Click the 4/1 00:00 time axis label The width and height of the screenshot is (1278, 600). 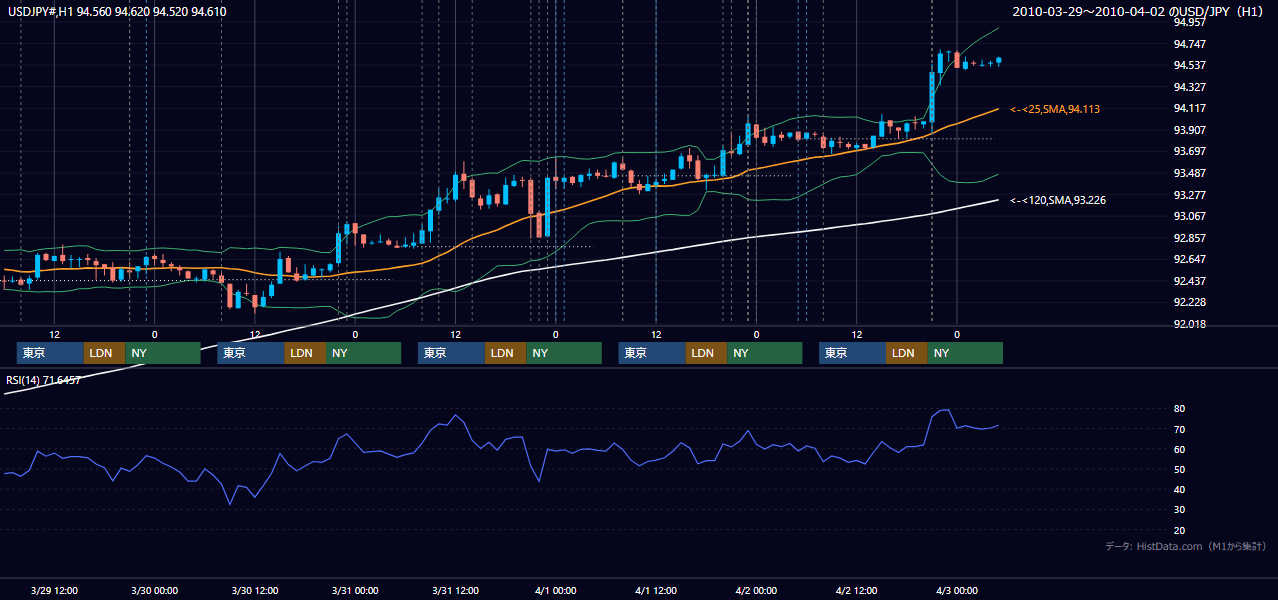point(556,590)
